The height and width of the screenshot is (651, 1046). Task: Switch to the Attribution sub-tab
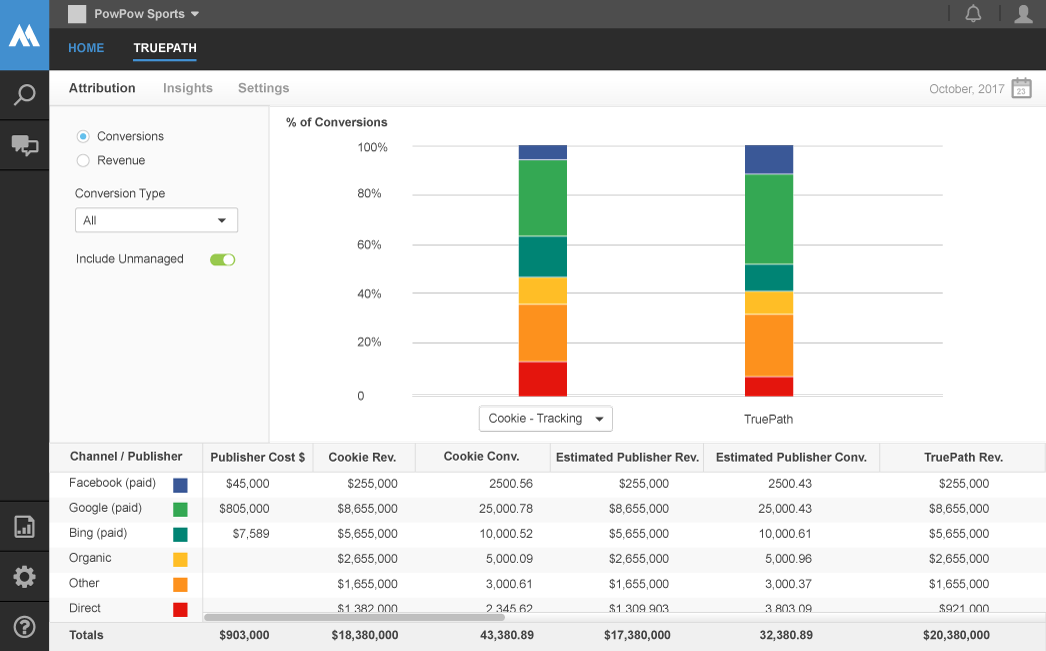102,88
